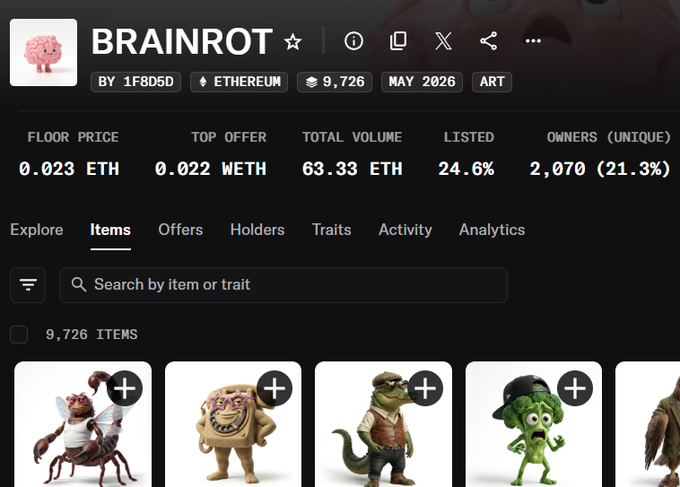The image size is (680, 487).
Task: Click the top offer value 0.022 WETH
Action: click(x=210, y=169)
